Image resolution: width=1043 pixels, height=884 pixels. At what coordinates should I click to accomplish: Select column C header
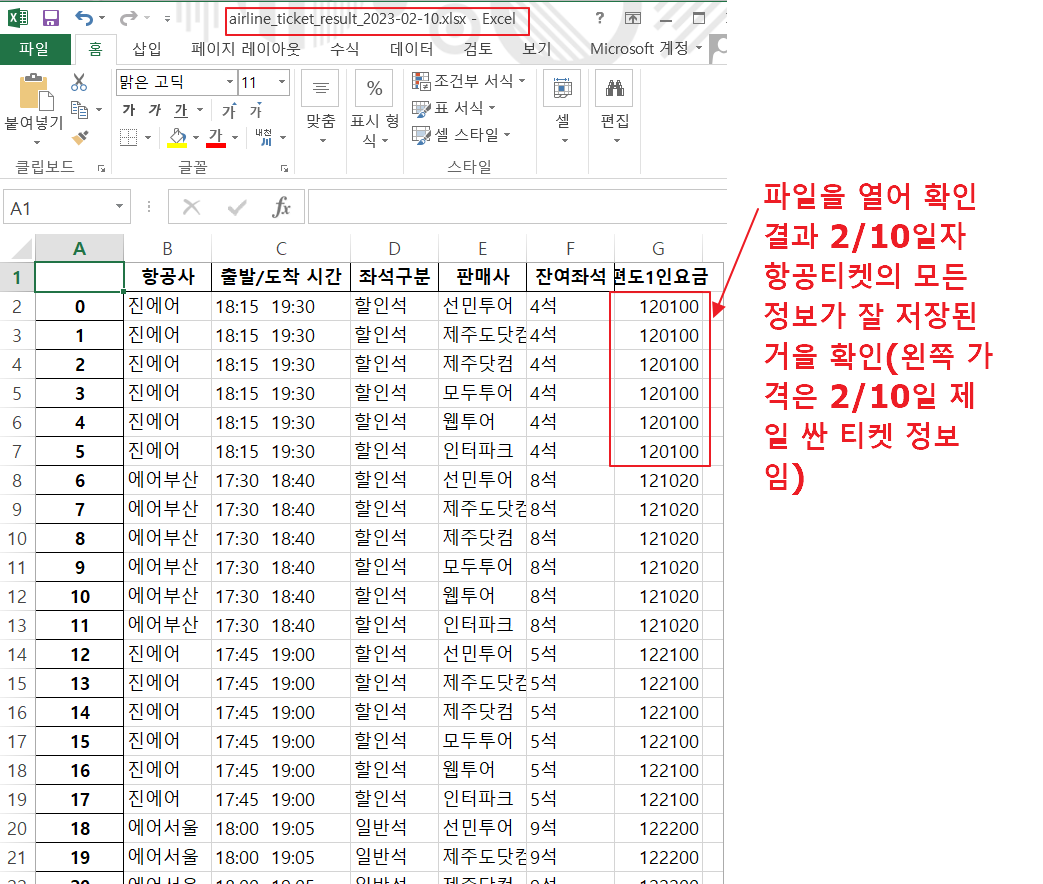(281, 249)
